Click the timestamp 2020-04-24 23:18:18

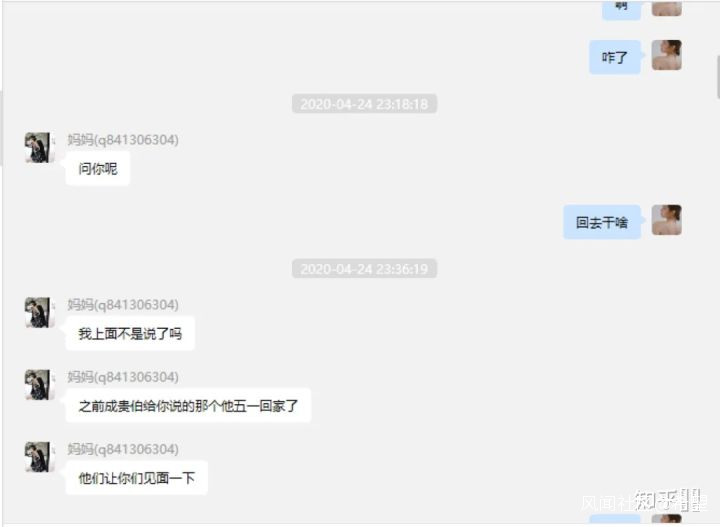click(x=364, y=104)
